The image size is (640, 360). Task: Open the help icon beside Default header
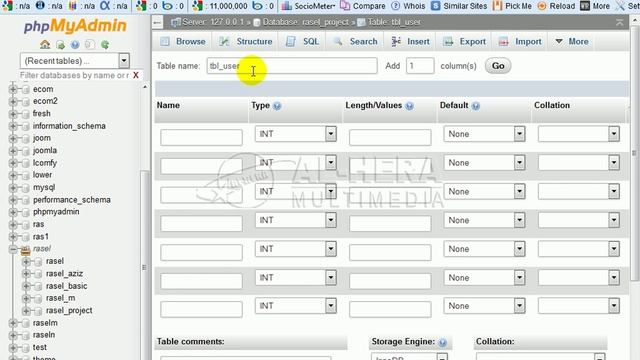476,106
